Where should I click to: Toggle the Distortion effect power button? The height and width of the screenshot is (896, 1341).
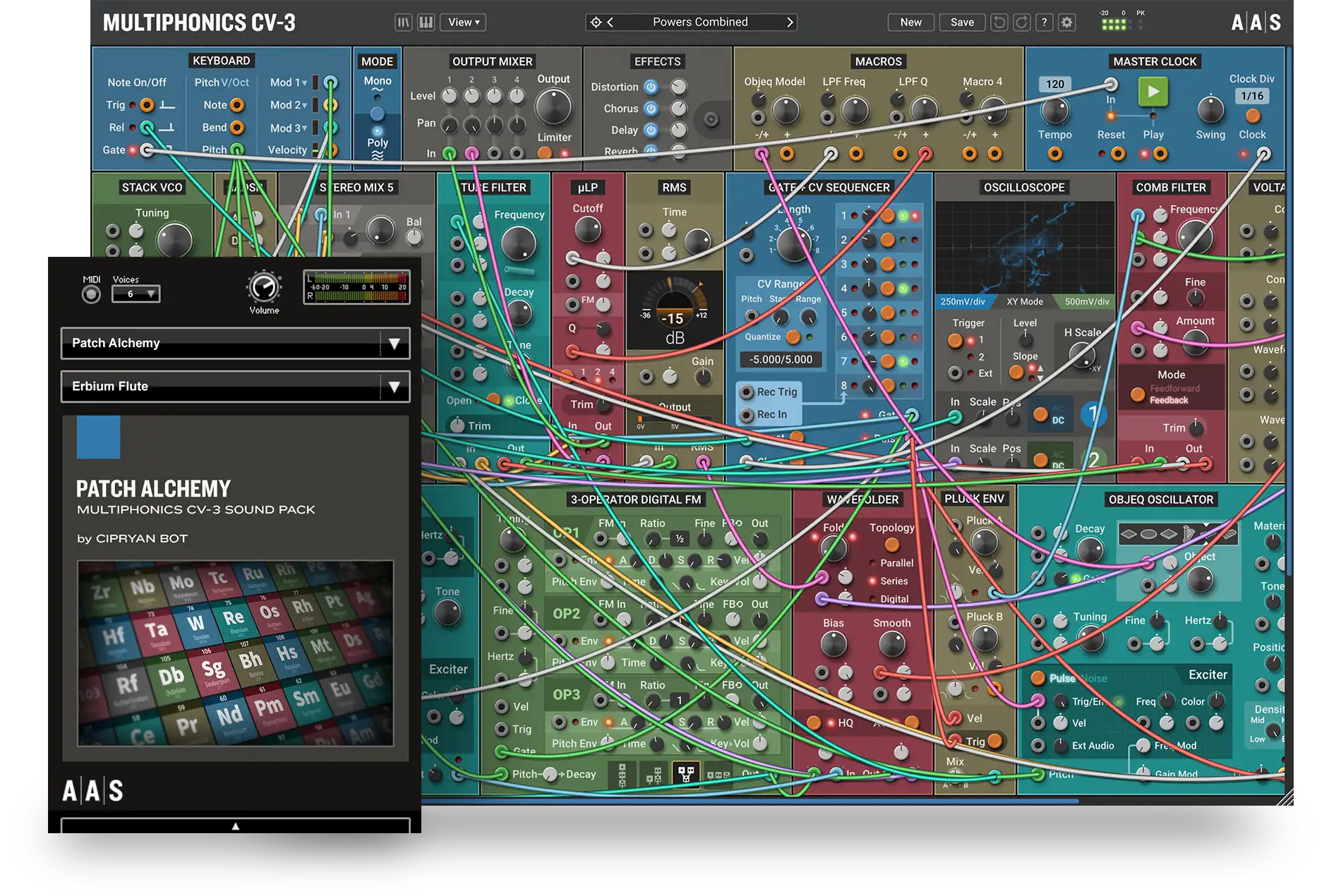tap(651, 87)
